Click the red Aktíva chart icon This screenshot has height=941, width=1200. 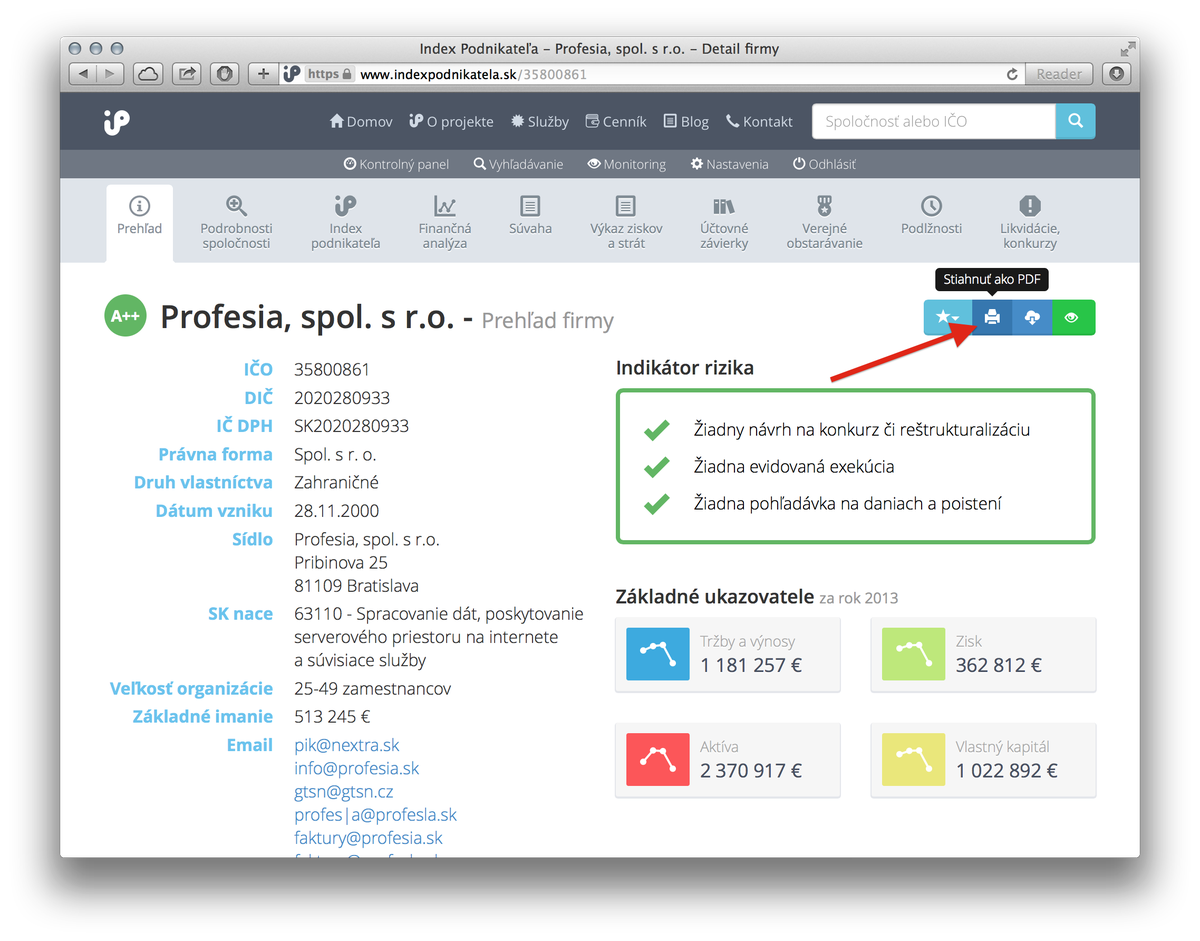(x=657, y=760)
